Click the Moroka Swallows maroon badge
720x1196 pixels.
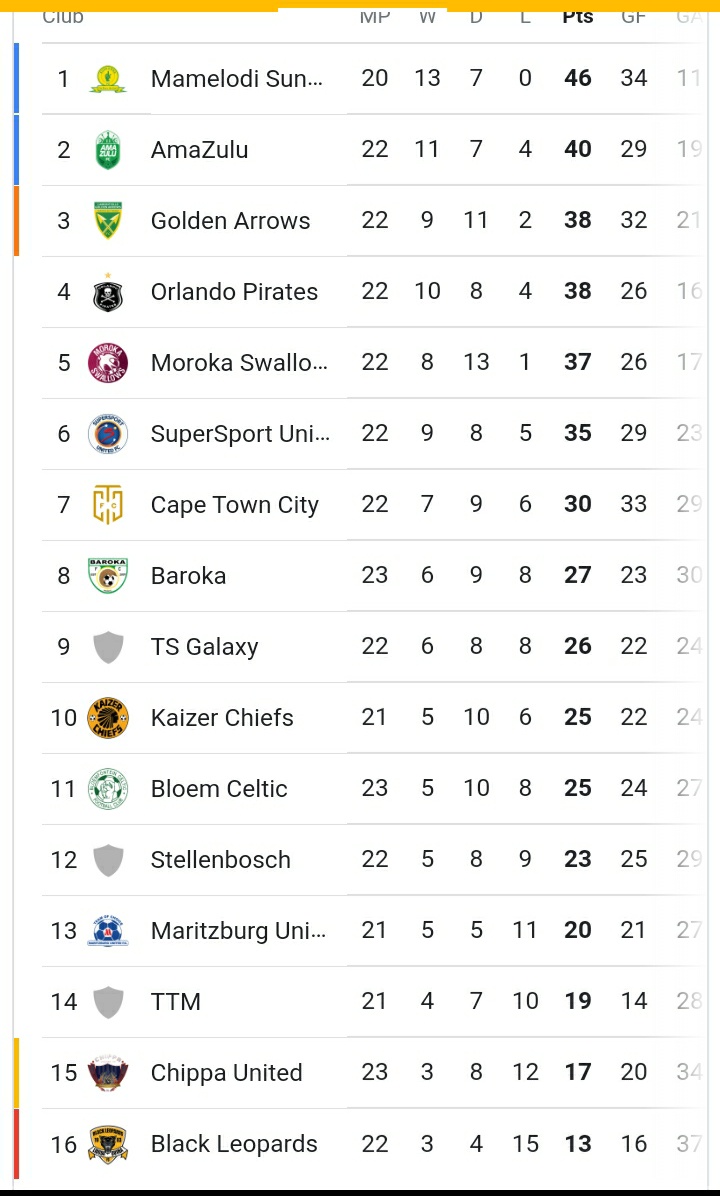pos(108,363)
